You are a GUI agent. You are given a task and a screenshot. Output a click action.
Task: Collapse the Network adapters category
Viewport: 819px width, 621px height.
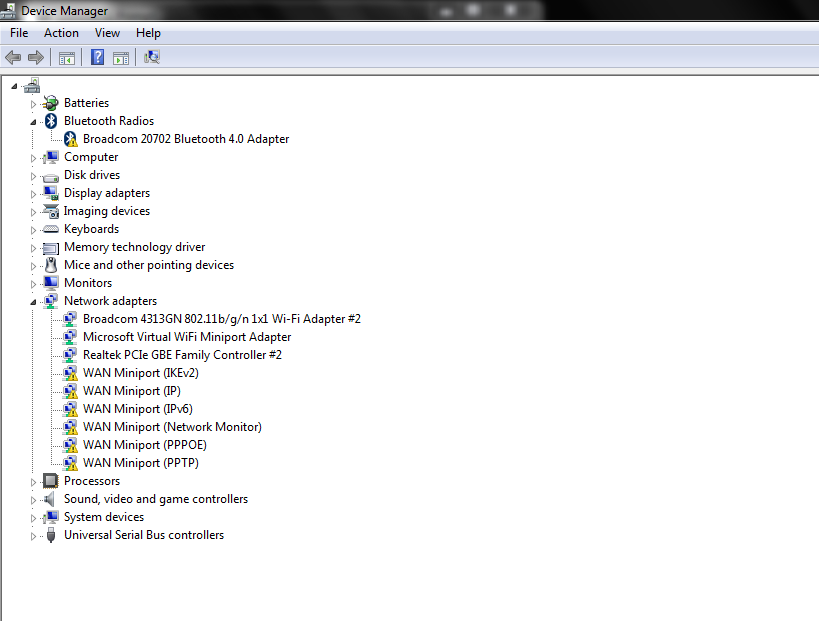tap(33, 302)
